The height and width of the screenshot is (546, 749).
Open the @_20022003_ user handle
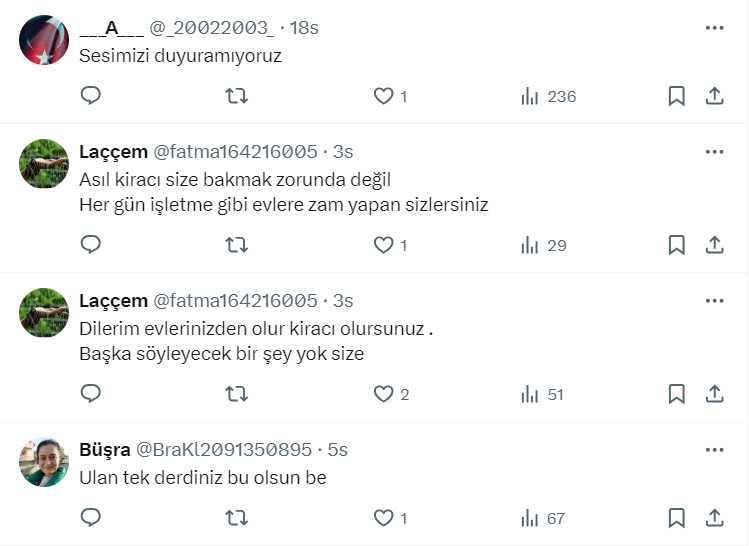tap(211, 28)
